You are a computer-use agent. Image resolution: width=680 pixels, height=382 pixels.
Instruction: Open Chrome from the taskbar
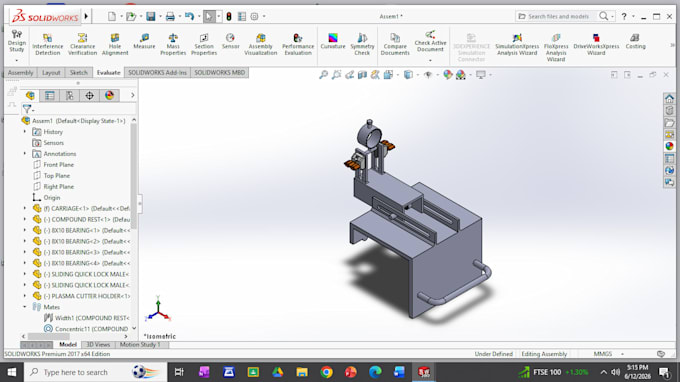[x=327, y=372]
